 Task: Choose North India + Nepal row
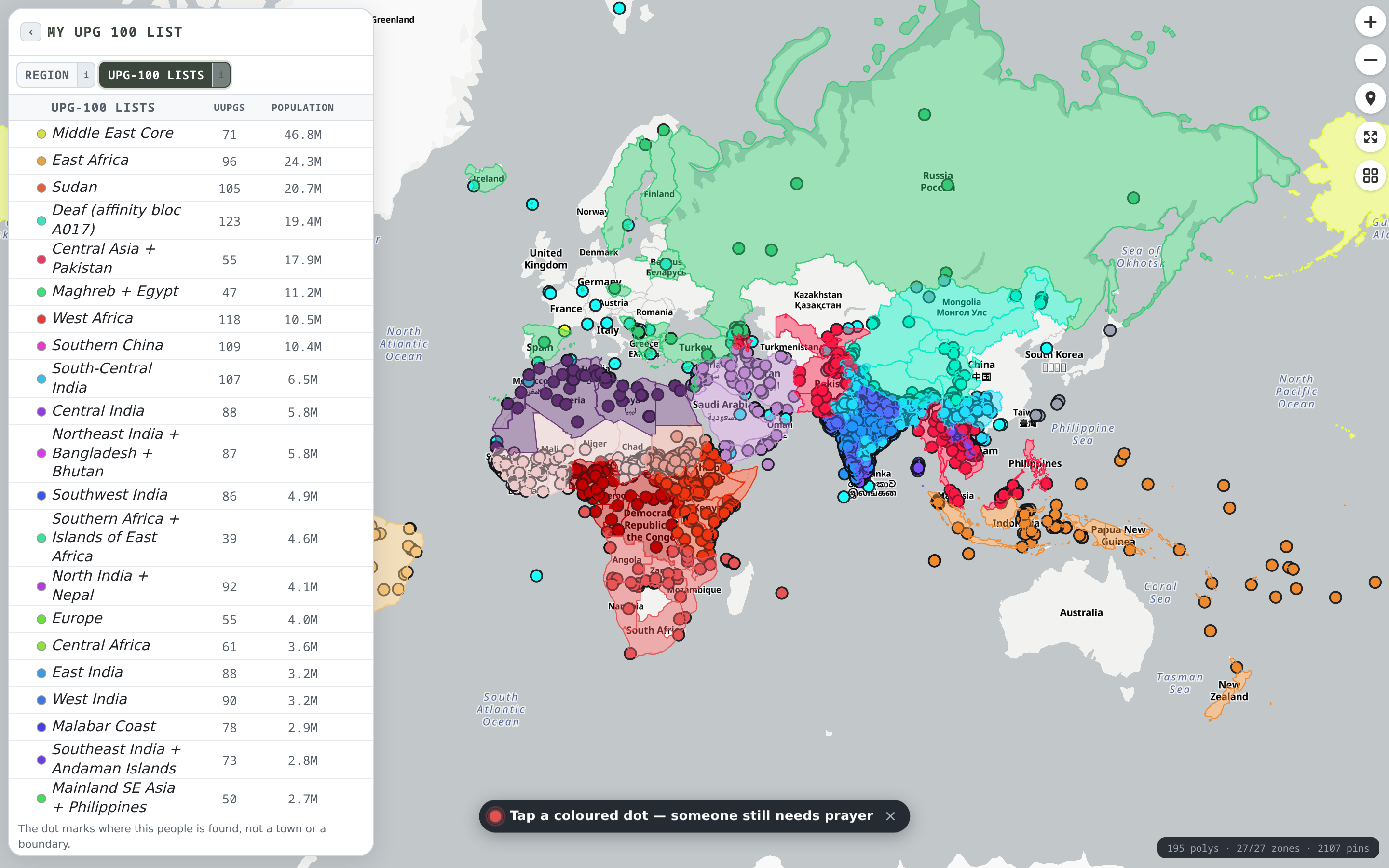click(191, 585)
